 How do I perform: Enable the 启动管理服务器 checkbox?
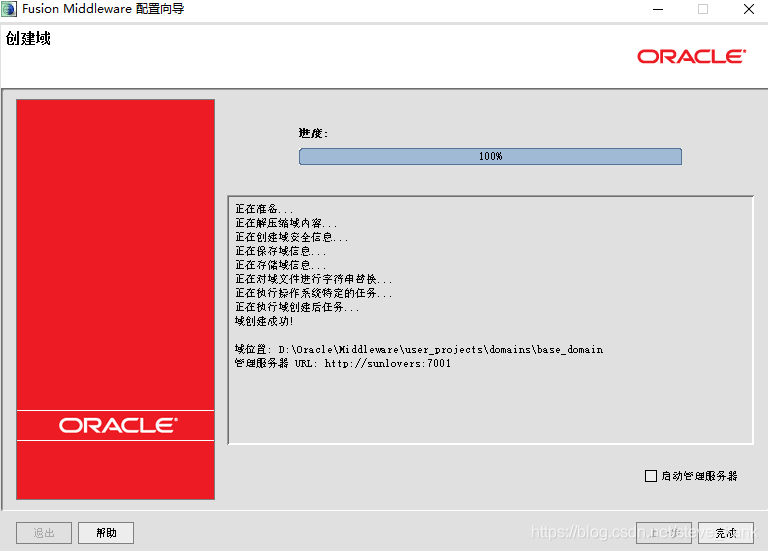pos(650,476)
